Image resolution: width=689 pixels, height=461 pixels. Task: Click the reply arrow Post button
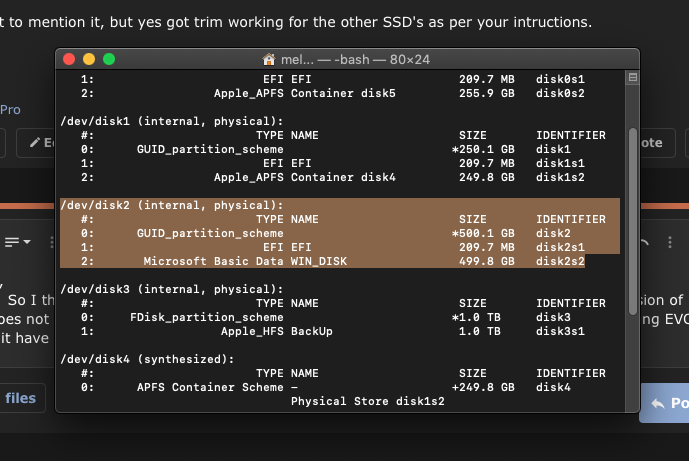(x=663, y=401)
